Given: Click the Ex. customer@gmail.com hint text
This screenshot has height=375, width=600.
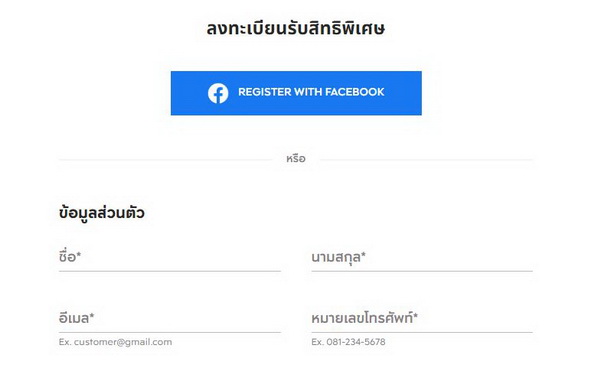Looking at the screenshot, I should (x=115, y=342).
